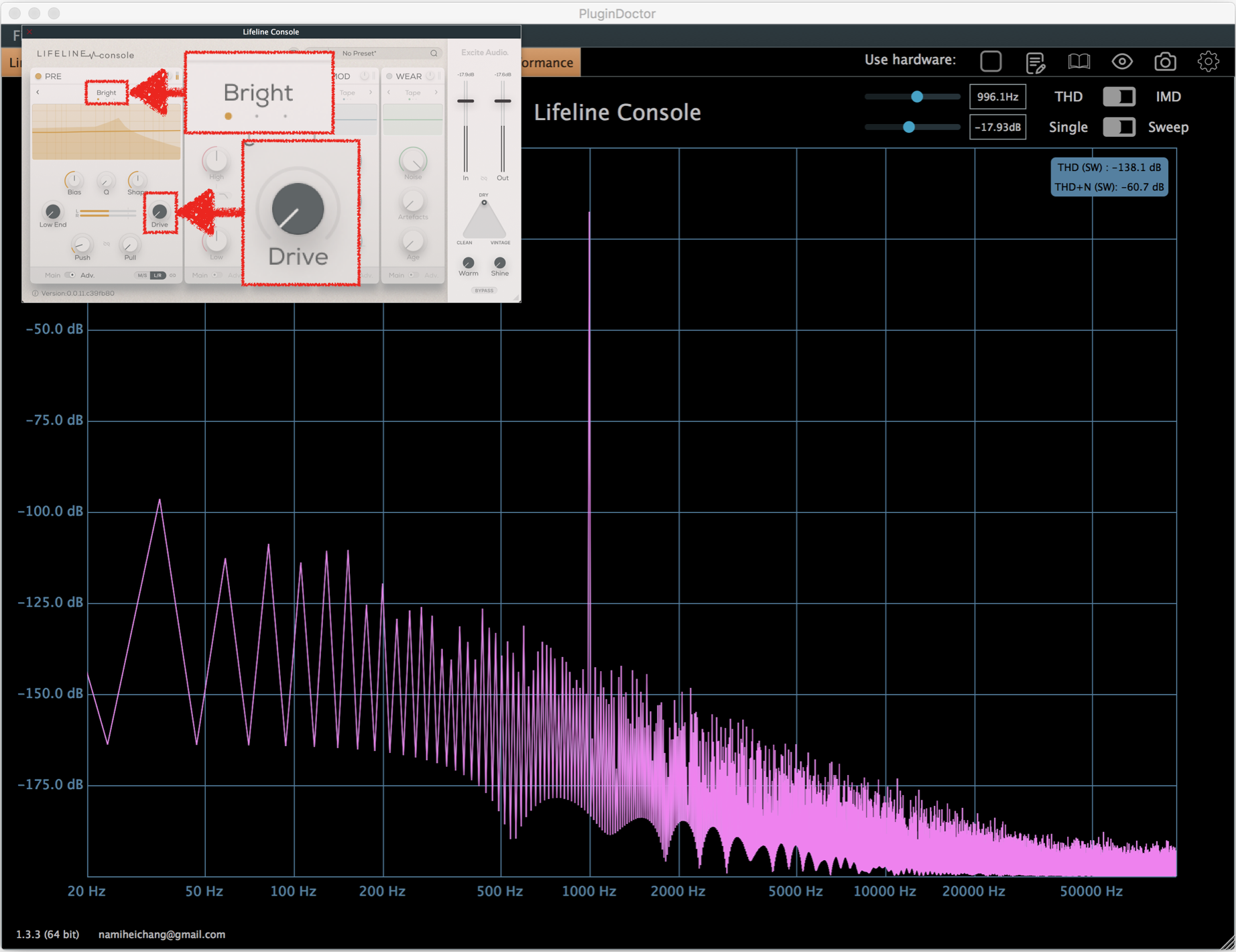The image size is (1236, 952).
Task: Click preset search magnifier in Lifeline Console
Action: click(434, 53)
